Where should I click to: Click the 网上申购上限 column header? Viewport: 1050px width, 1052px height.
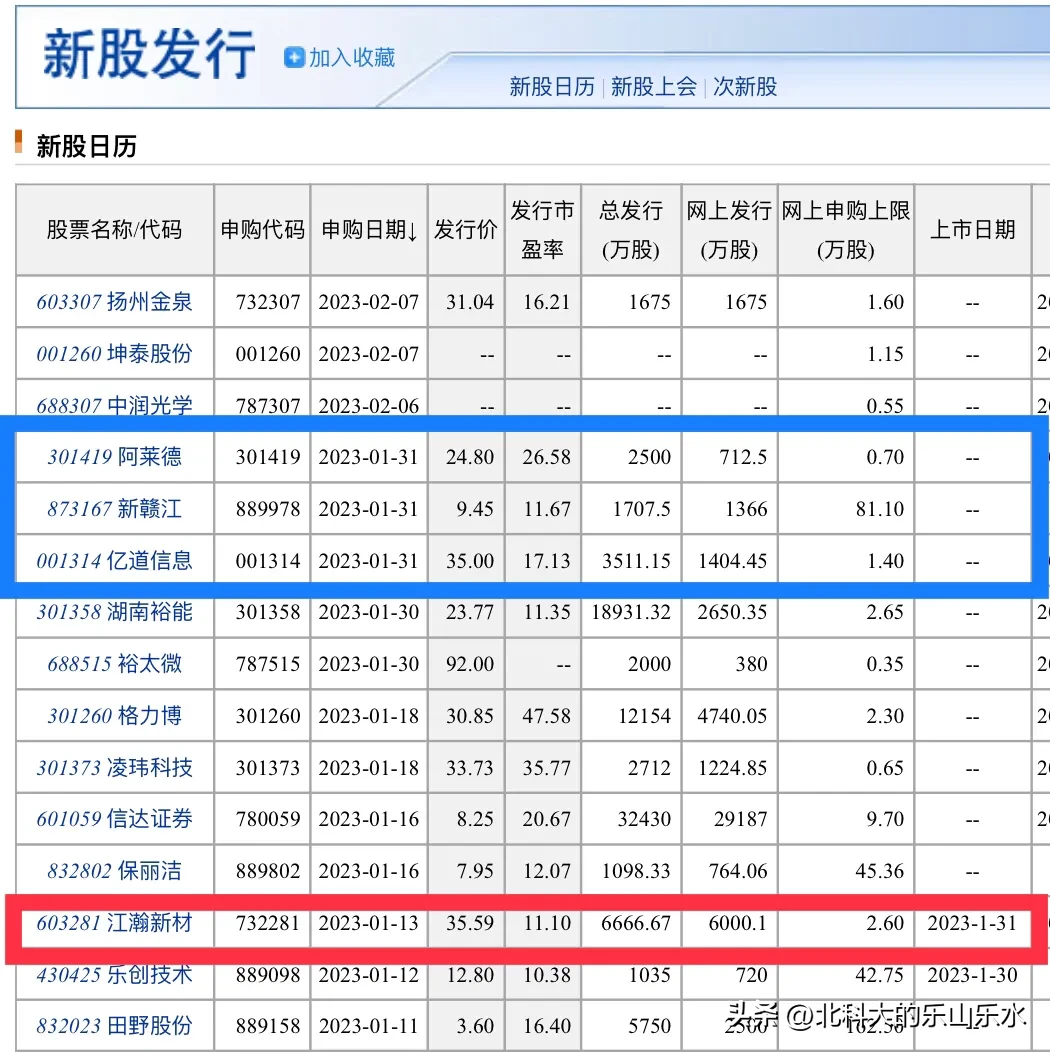(845, 229)
